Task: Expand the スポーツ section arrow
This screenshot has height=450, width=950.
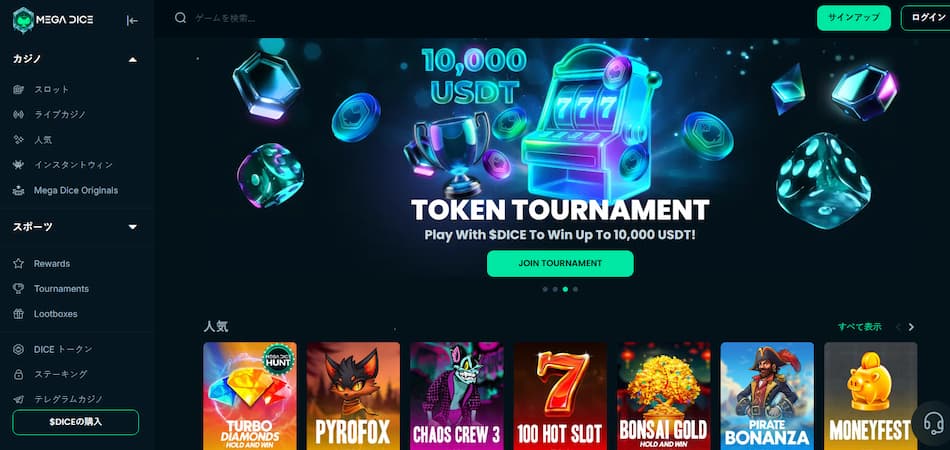Action: (x=133, y=227)
